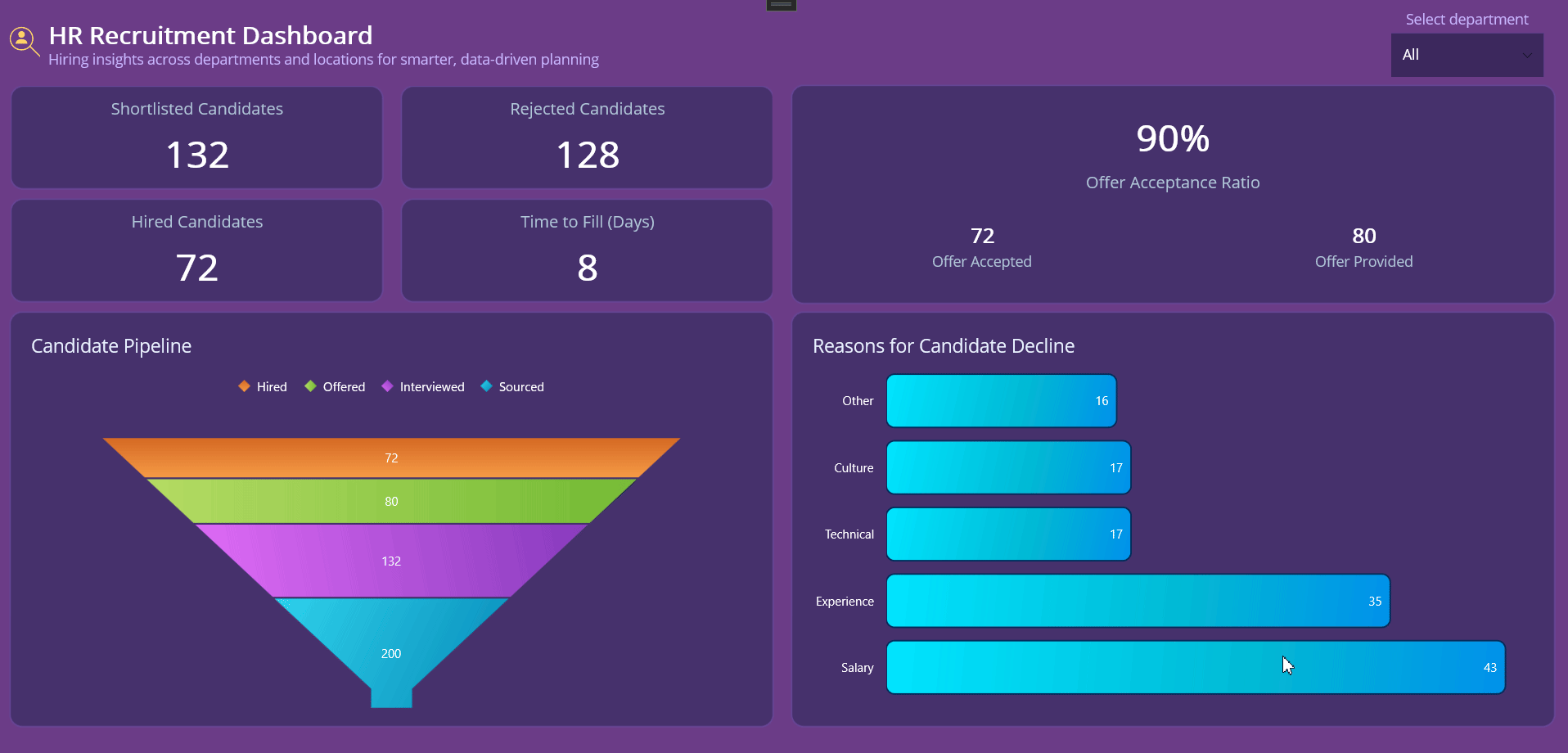Click the orange diamond icon for Hired
Viewport: 1568px width, 753px height.
coord(243,386)
